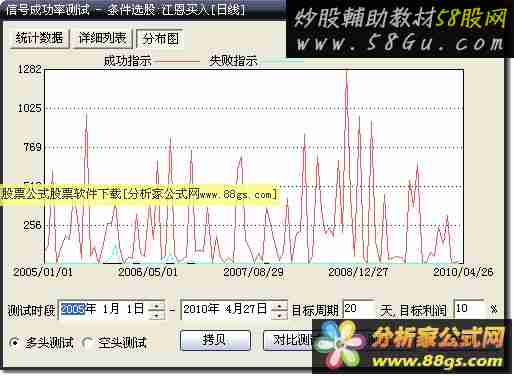Click the 目标利润 percent input field
This screenshot has width=514, height=376.
[x=469, y=309]
